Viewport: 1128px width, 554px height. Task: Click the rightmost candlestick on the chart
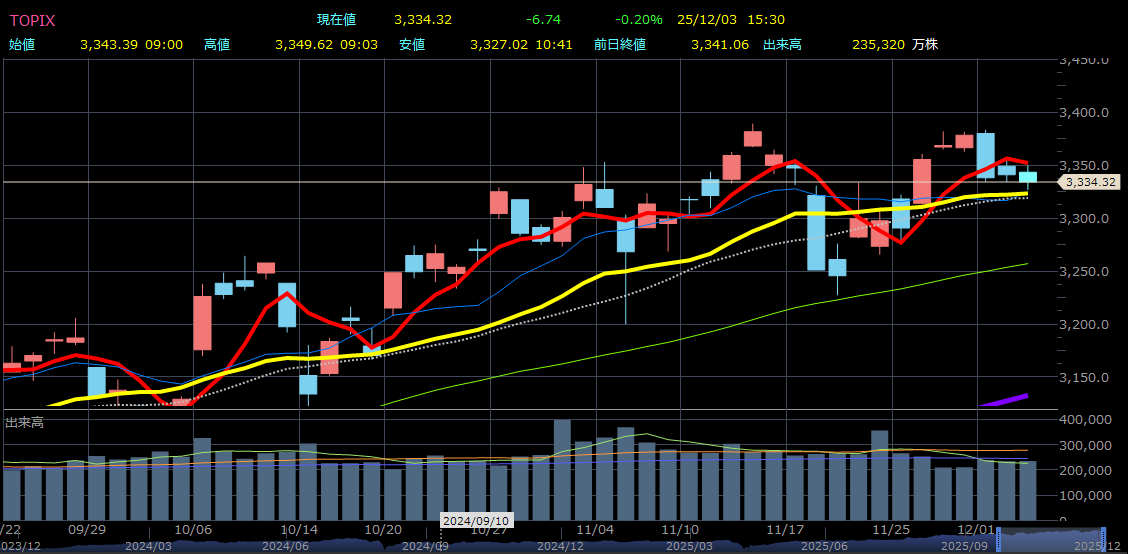(1027, 177)
